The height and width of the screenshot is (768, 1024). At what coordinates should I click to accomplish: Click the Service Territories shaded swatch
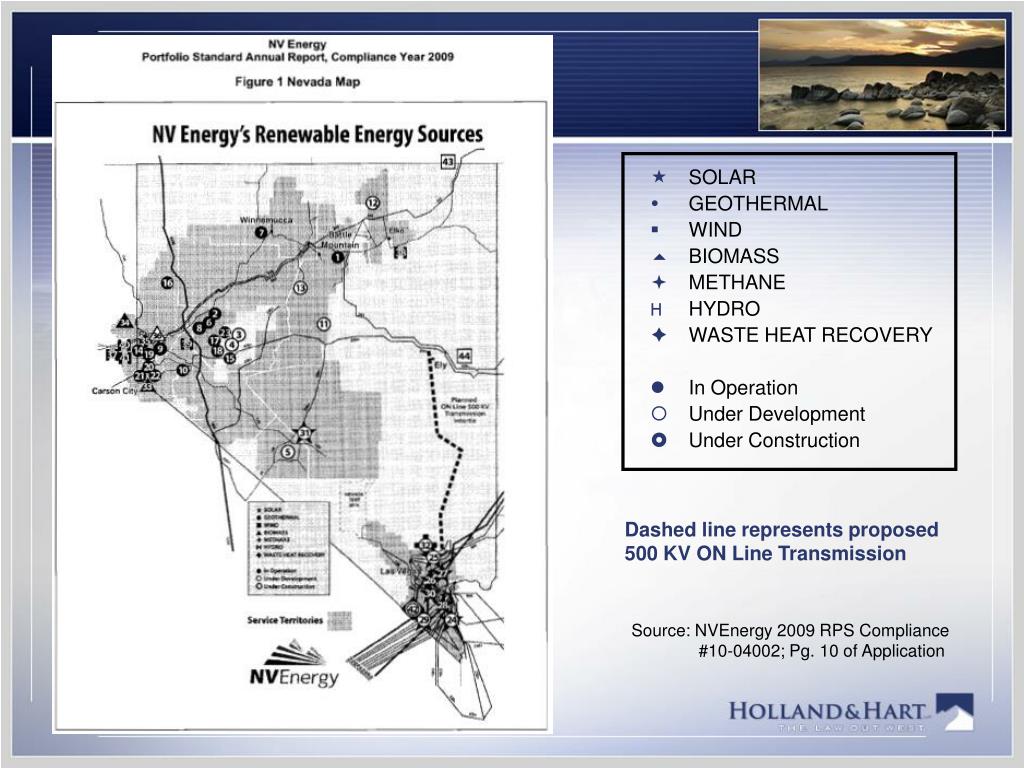[339, 620]
